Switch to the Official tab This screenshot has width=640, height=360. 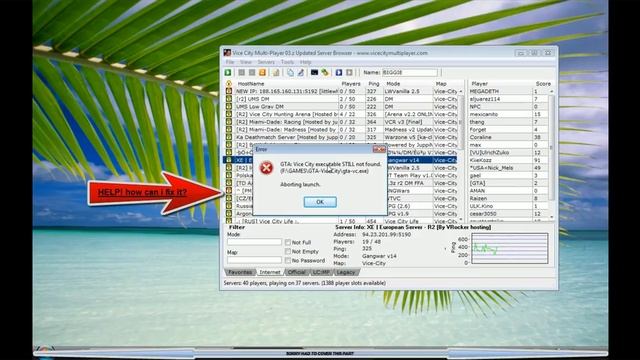[x=297, y=272]
